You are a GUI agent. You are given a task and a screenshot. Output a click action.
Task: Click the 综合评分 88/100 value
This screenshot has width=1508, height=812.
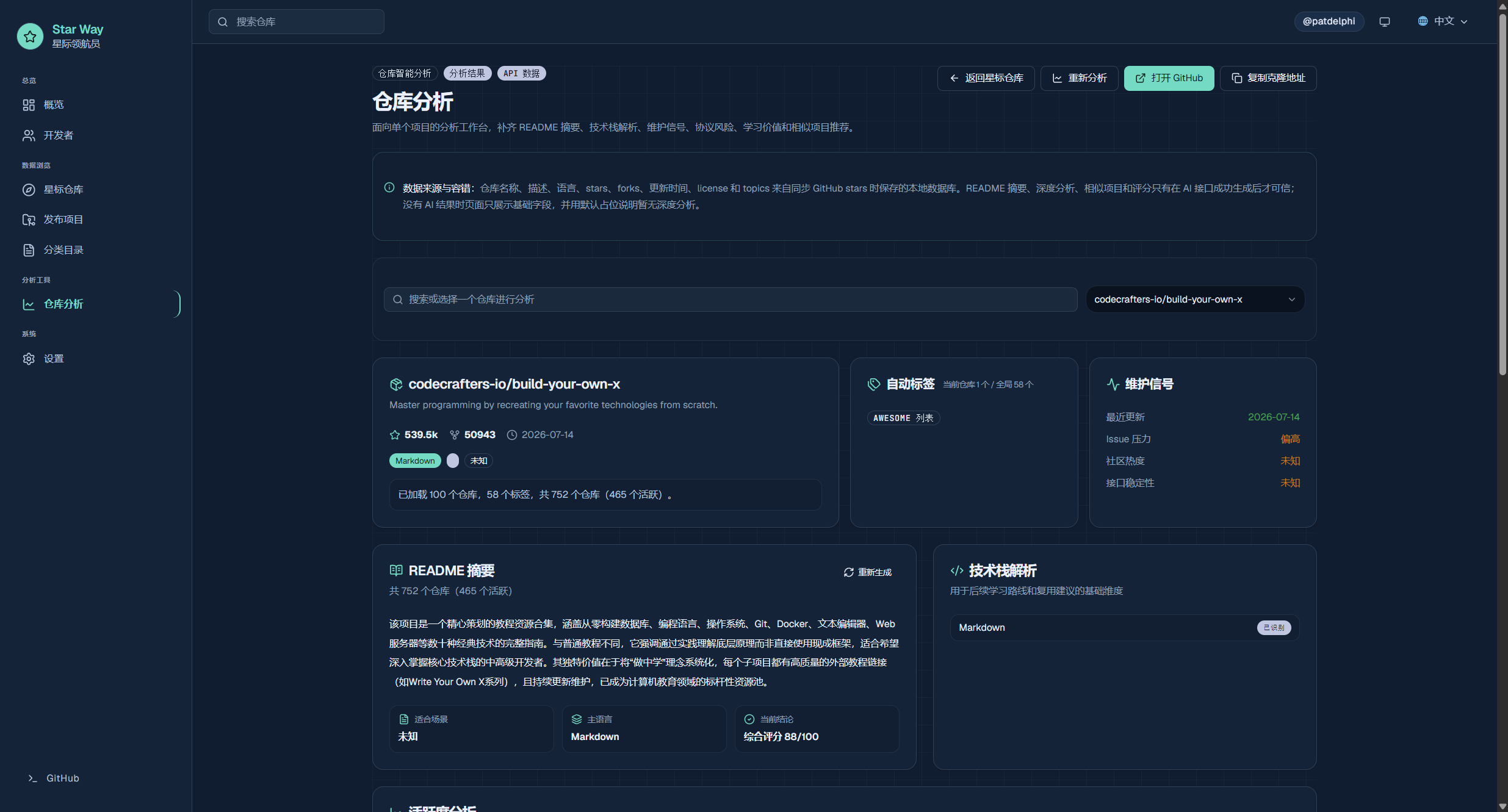pos(781,737)
